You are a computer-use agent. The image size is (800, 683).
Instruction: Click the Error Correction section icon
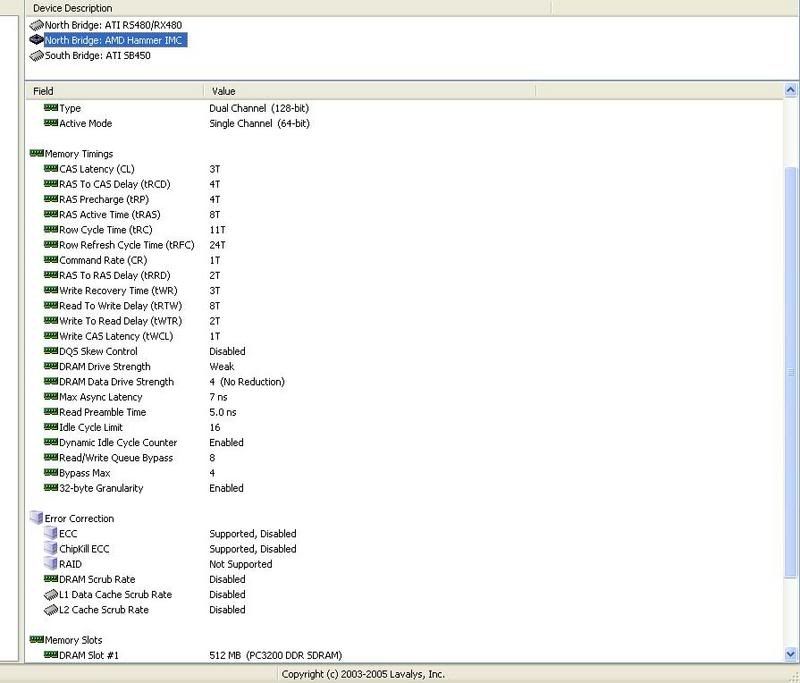click(x=37, y=518)
